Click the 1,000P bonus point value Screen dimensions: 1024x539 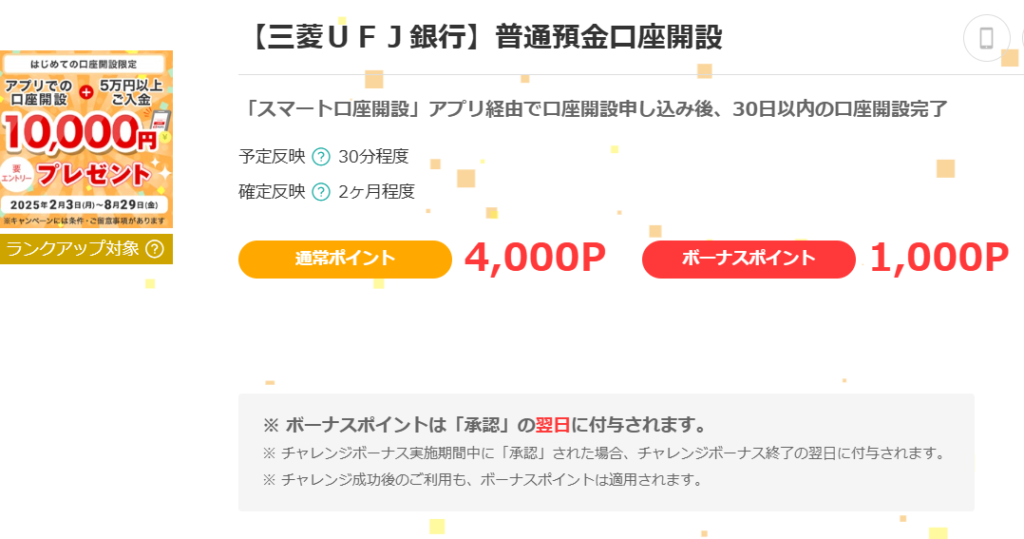point(939,258)
